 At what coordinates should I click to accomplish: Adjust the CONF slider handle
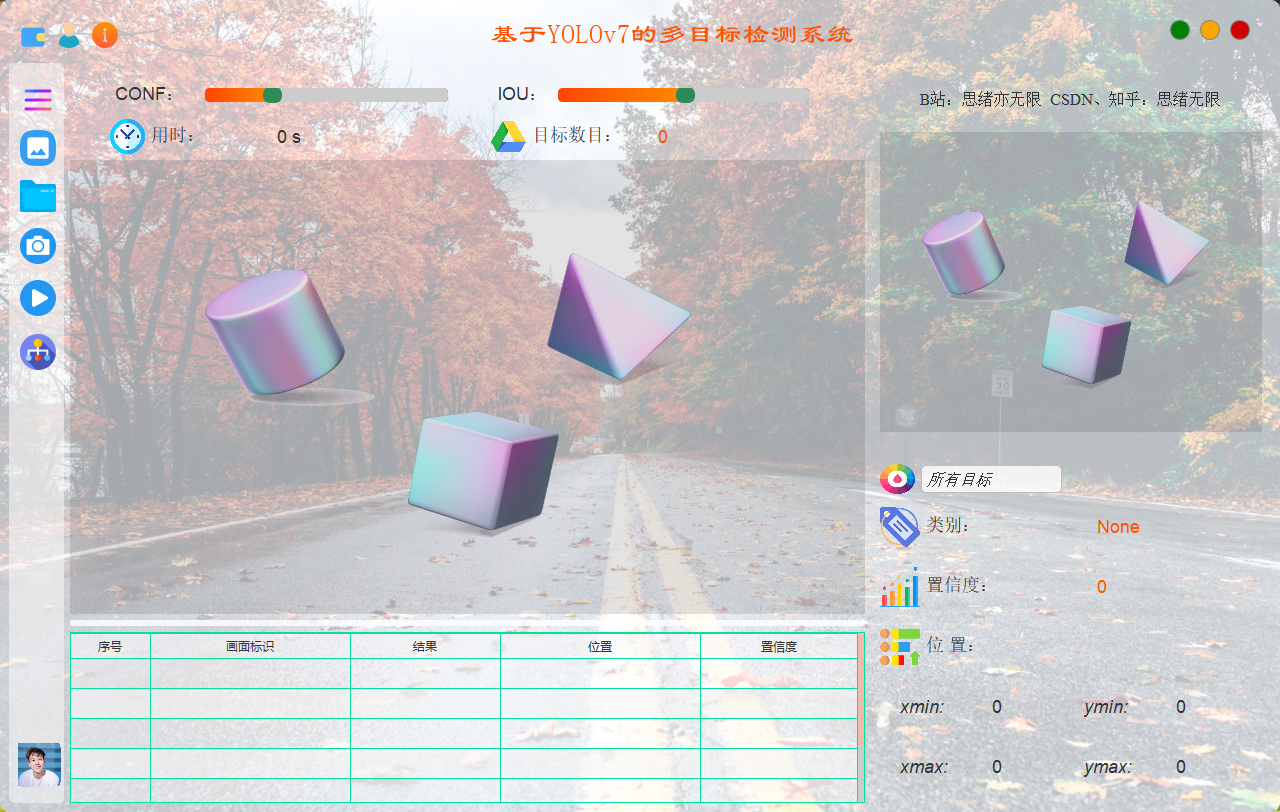pyautogui.click(x=272, y=95)
